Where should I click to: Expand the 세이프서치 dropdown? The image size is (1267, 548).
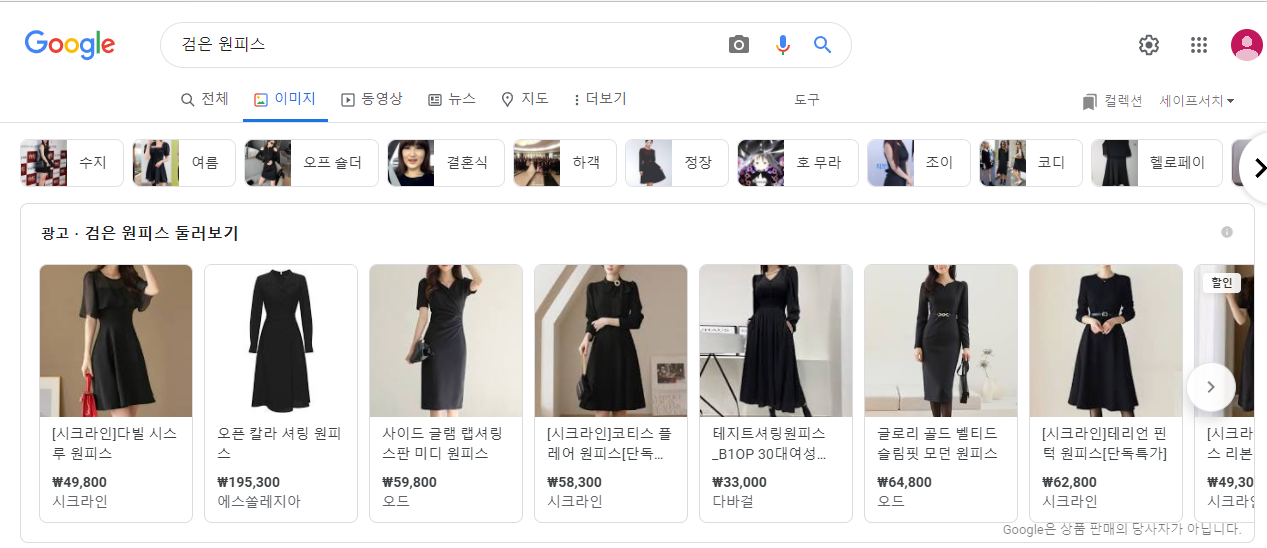(1197, 101)
